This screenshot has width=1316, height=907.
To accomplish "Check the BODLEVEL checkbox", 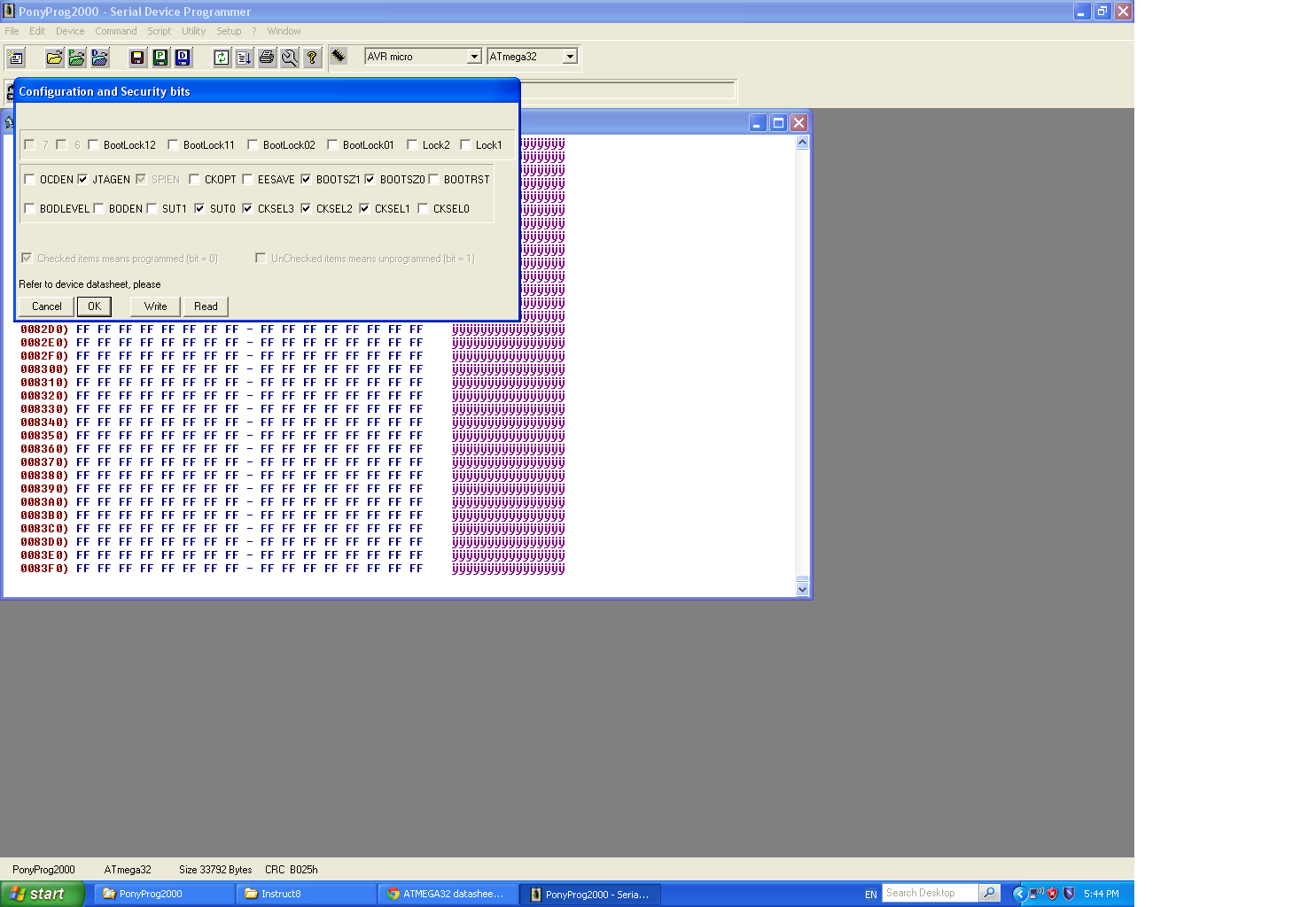I will coord(29,208).
